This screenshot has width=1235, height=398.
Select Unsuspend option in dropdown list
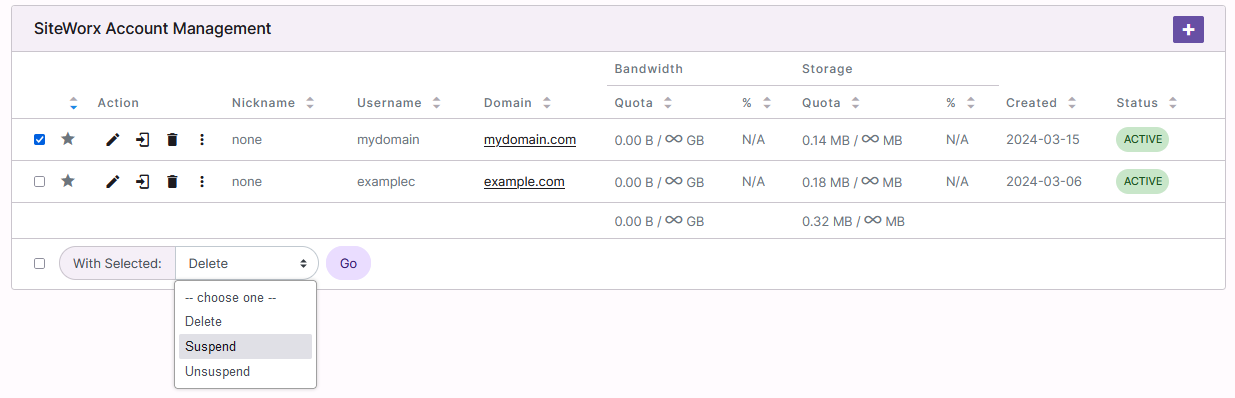point(246,371)
